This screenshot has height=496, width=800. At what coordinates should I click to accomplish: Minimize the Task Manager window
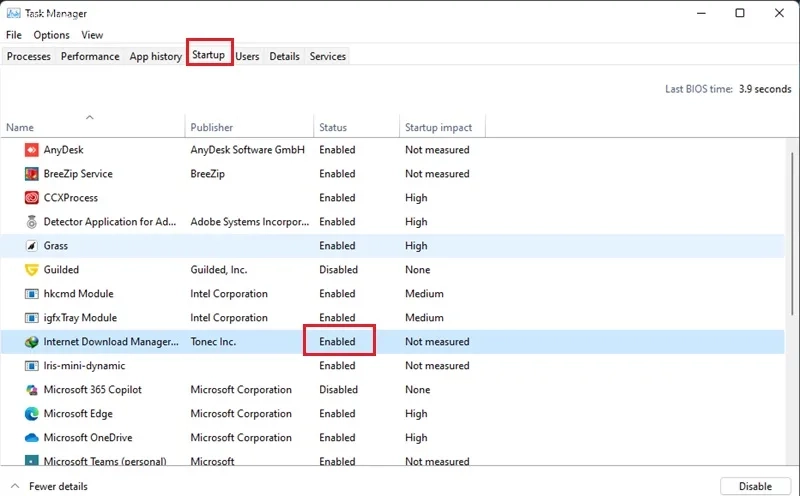(x=702, y=13)
